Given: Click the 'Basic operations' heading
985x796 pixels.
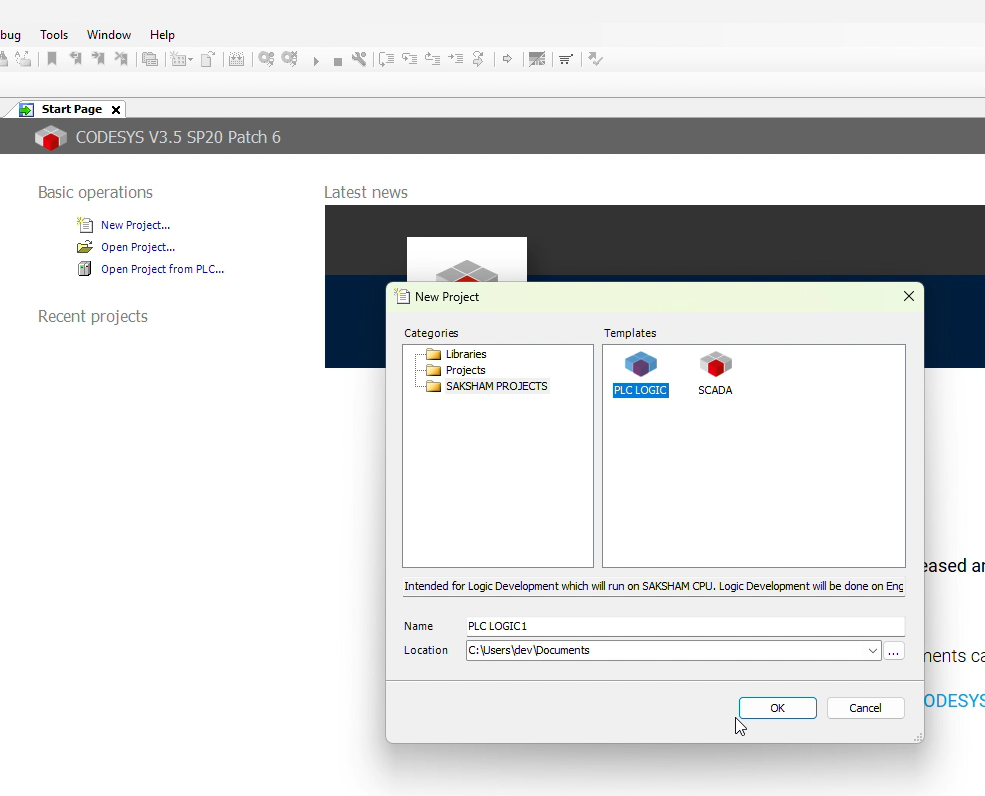Looking at the screenshot, I should 95,192.
